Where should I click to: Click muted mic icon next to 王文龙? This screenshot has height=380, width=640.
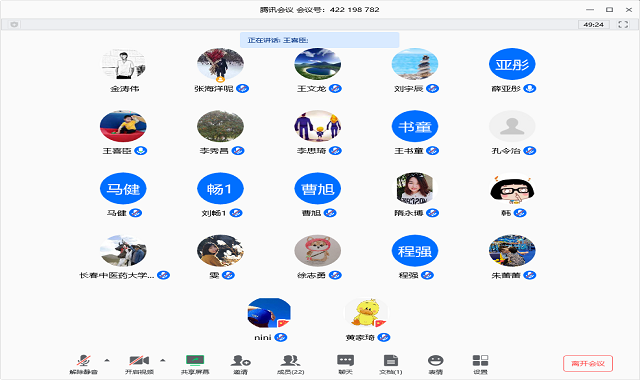(x=336, y=89)
